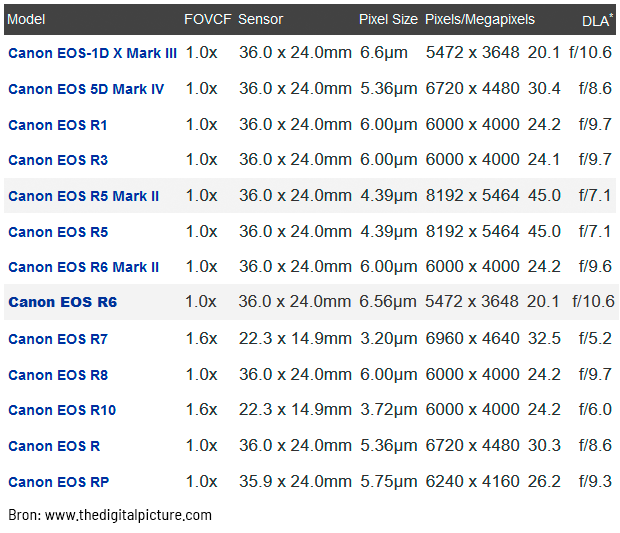Click the Canon EOS 5D Mark IV link
Image resolution: width=620 pixels, height=533 pixels.
[x=86, y=89]
